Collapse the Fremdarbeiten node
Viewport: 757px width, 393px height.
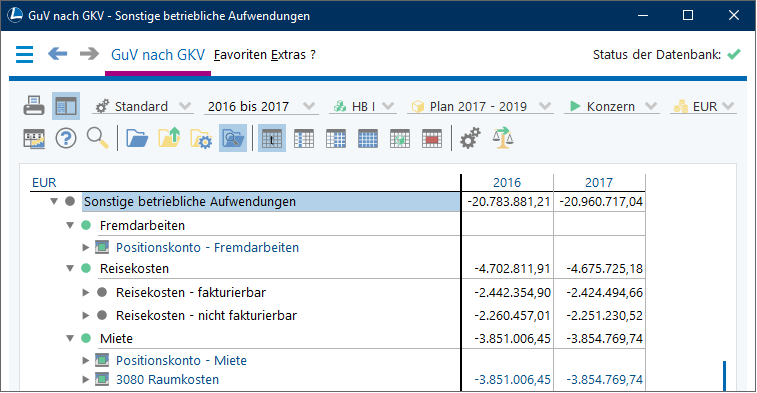pyautogui.click(x=70, y=225)
